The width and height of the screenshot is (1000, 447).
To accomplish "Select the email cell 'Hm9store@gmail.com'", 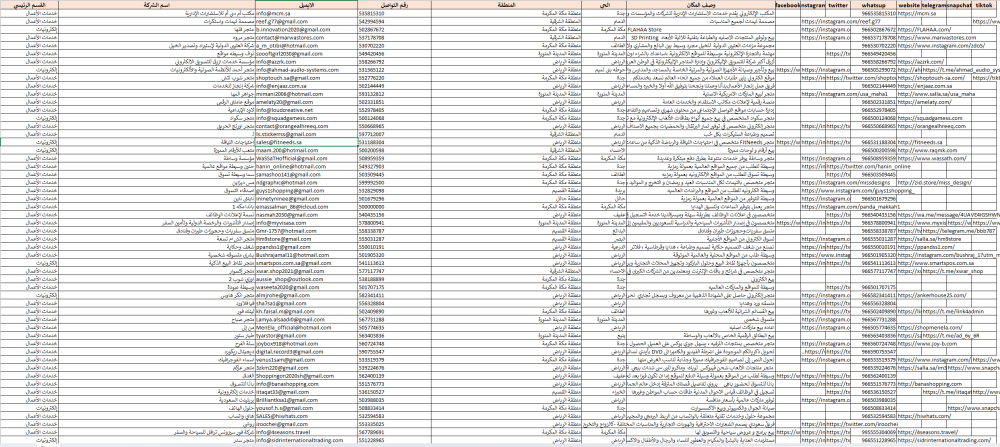I will pos(306,239).
